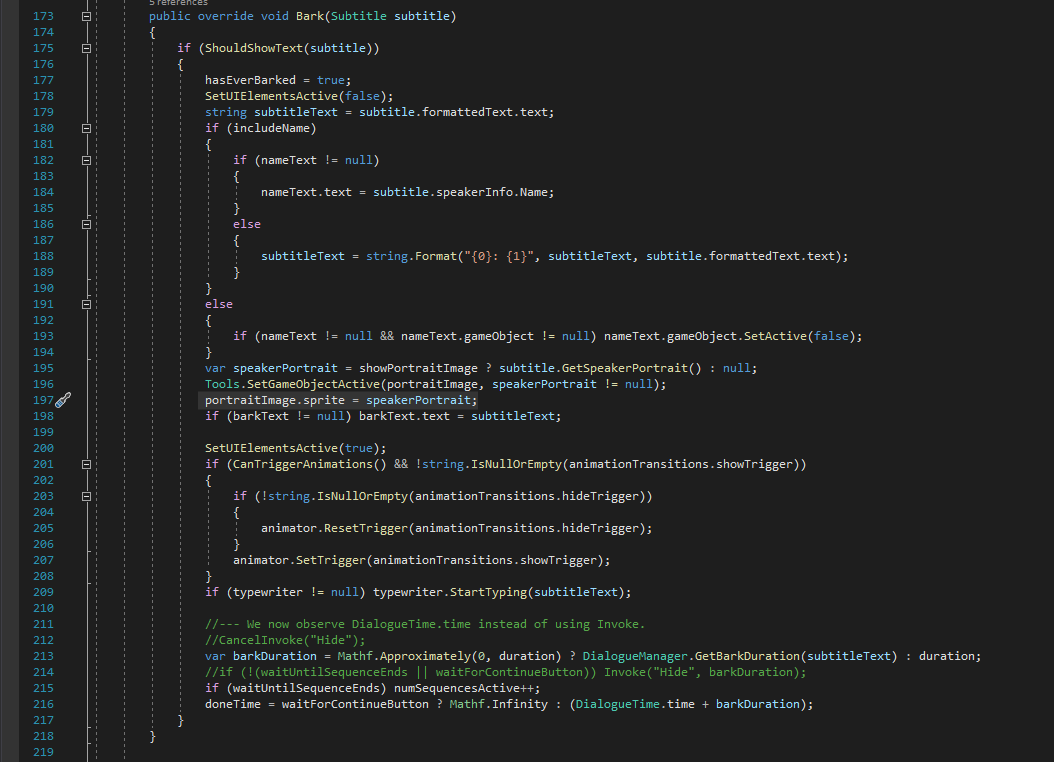Image resolution: width=1054 pixels, height=762 pixels.
Task: Click typewriter.StartTyping on line 209
Action: pyautogui.click(x=450, y=593)
